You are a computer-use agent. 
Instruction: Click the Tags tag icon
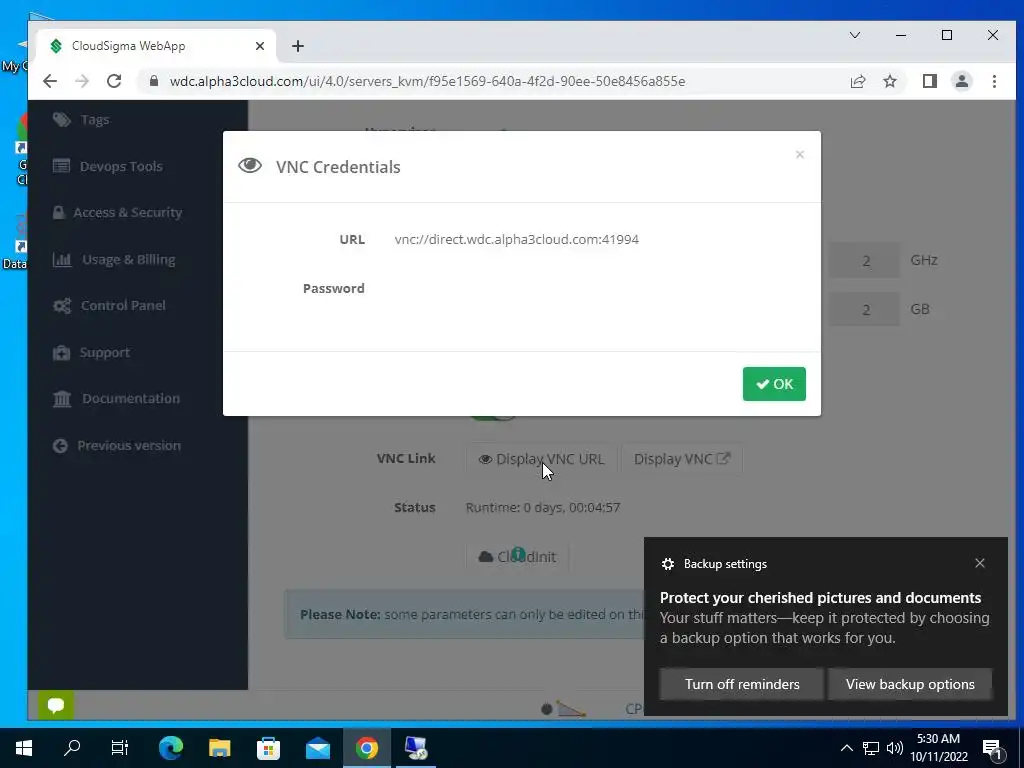tap(61, 120)
